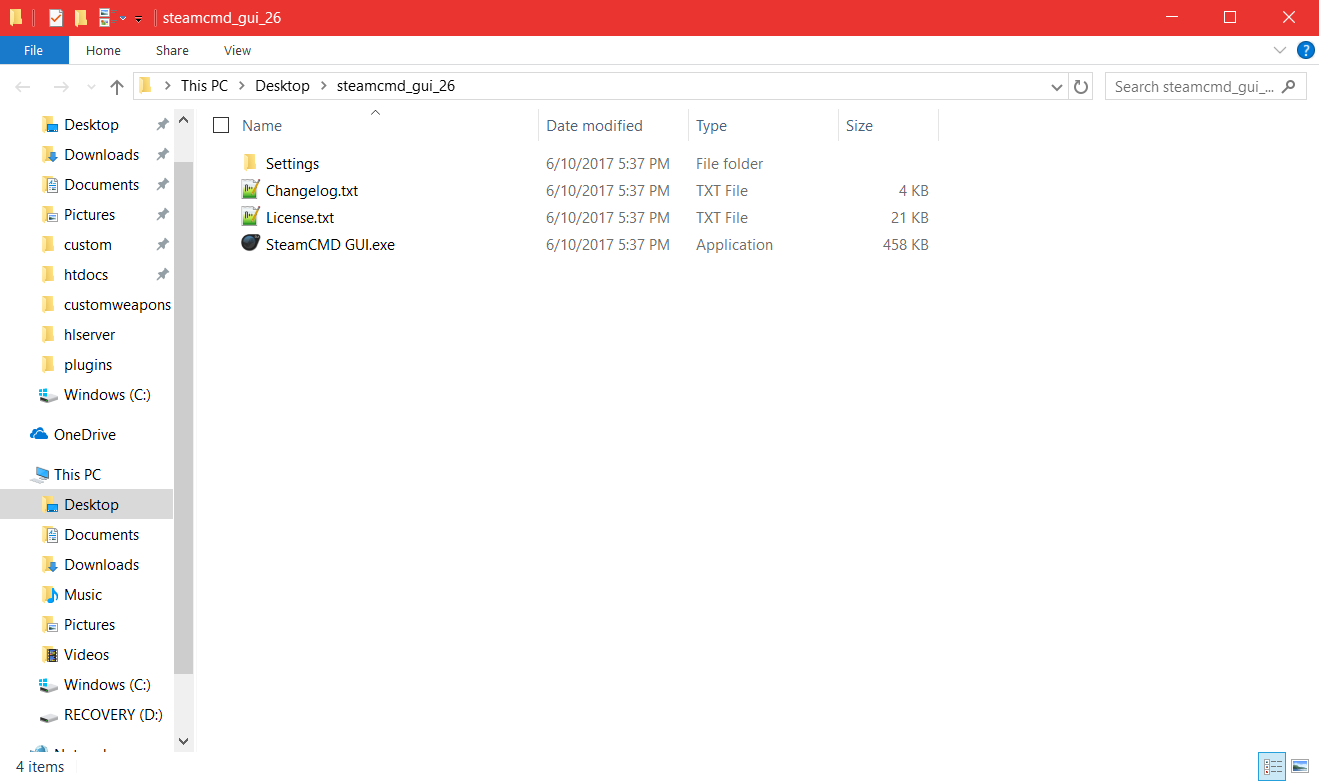Click the Properties quick access icon
This screenshot has height=781, width=1319.
(x=56, y=18)
